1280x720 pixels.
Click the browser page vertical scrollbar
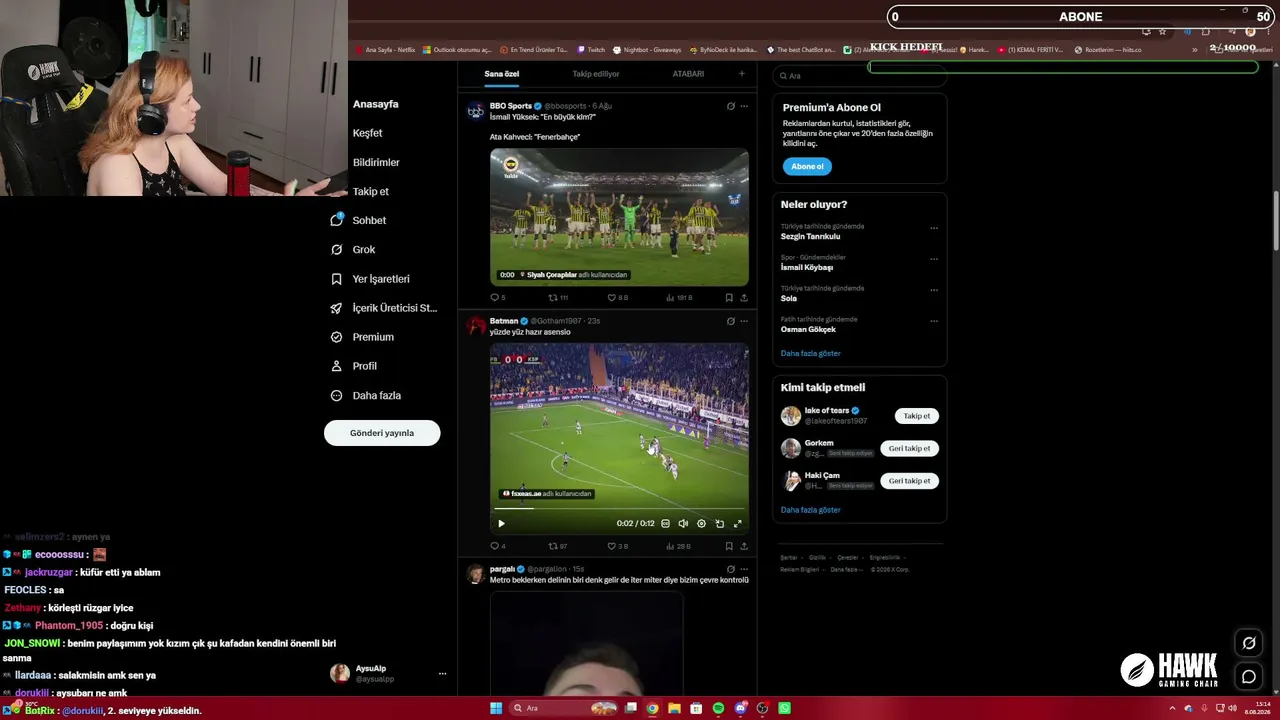(1276, 220)
